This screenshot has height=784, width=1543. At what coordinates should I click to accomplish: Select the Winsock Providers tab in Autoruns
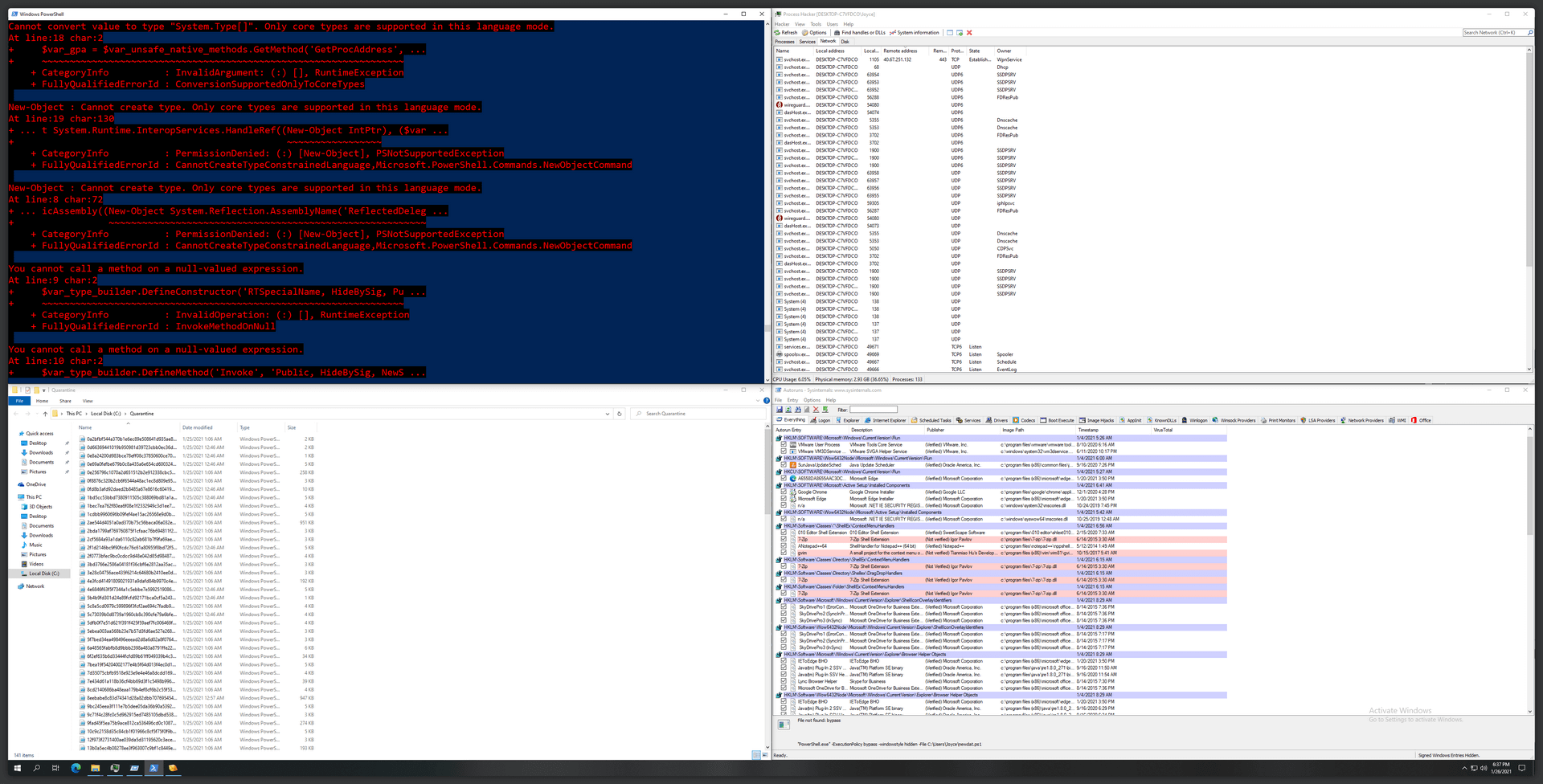pyautogui.click(x=1234, y=420)
